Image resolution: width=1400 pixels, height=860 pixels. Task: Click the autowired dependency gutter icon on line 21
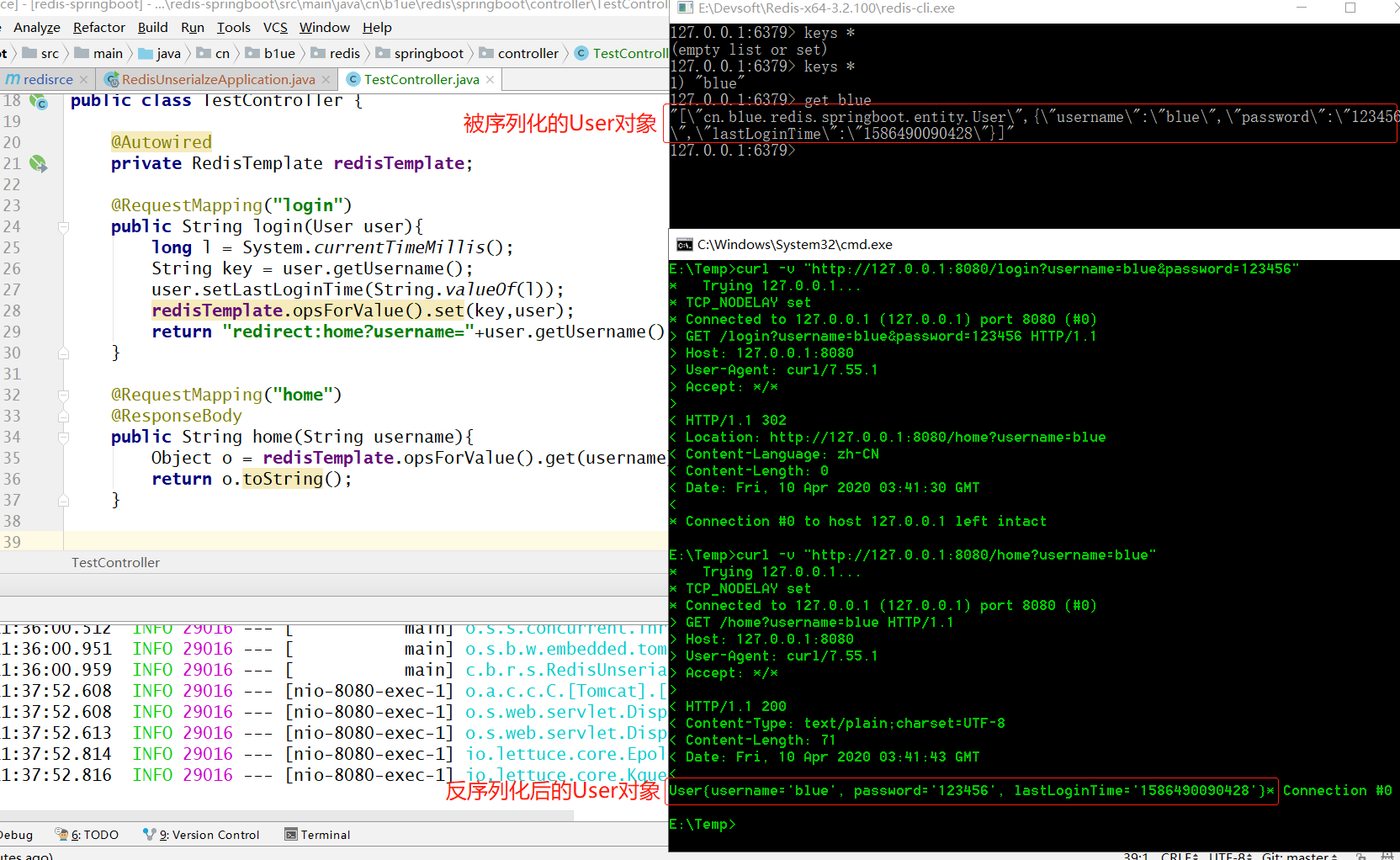coord(38,163)
